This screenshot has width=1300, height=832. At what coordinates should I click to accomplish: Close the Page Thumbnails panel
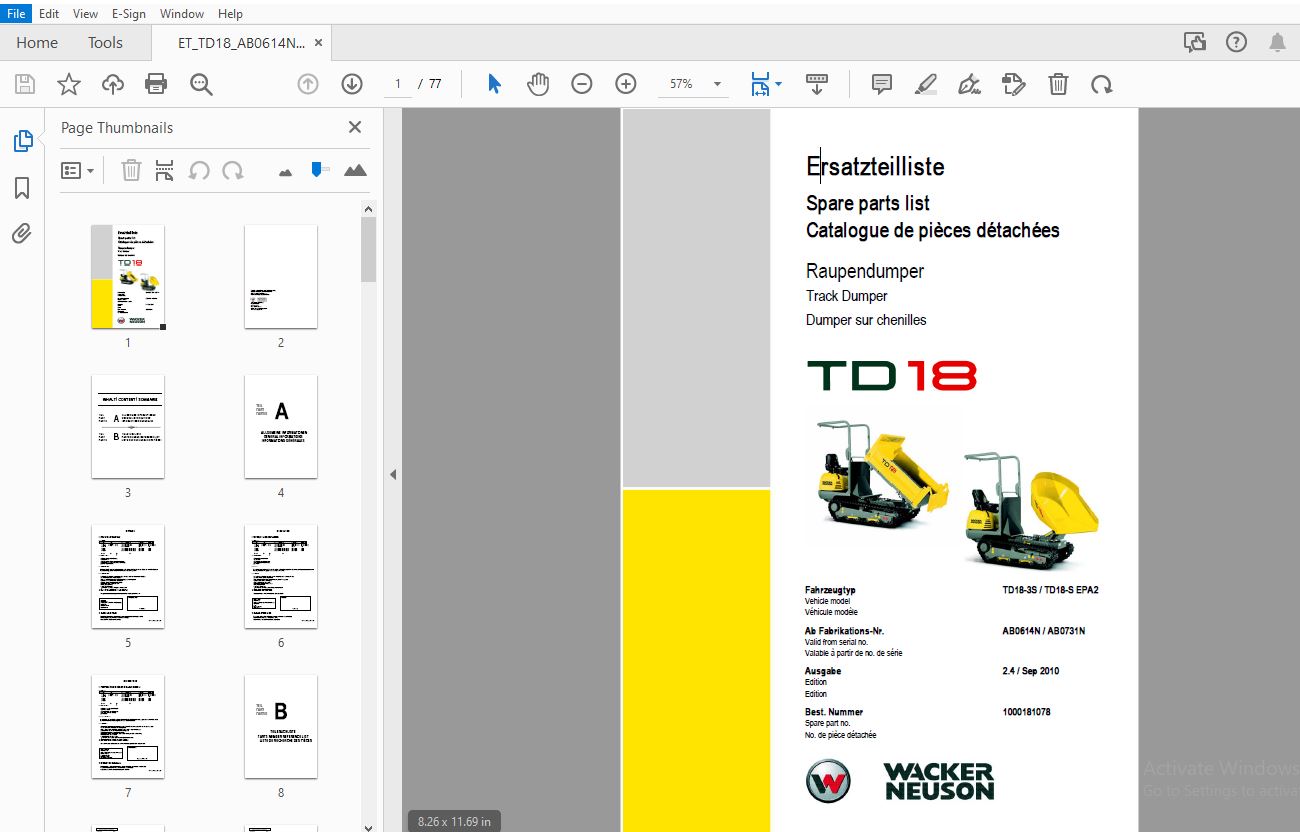355,127
